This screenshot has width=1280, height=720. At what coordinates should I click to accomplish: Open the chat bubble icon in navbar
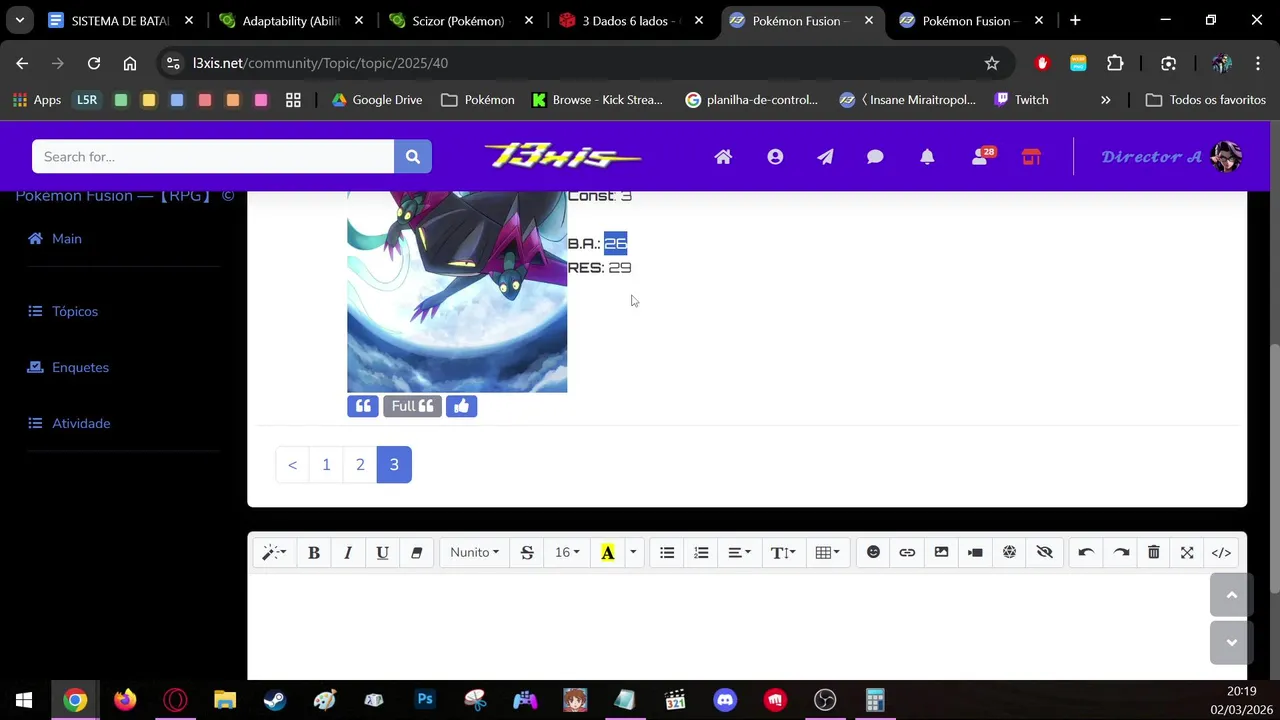875,157
